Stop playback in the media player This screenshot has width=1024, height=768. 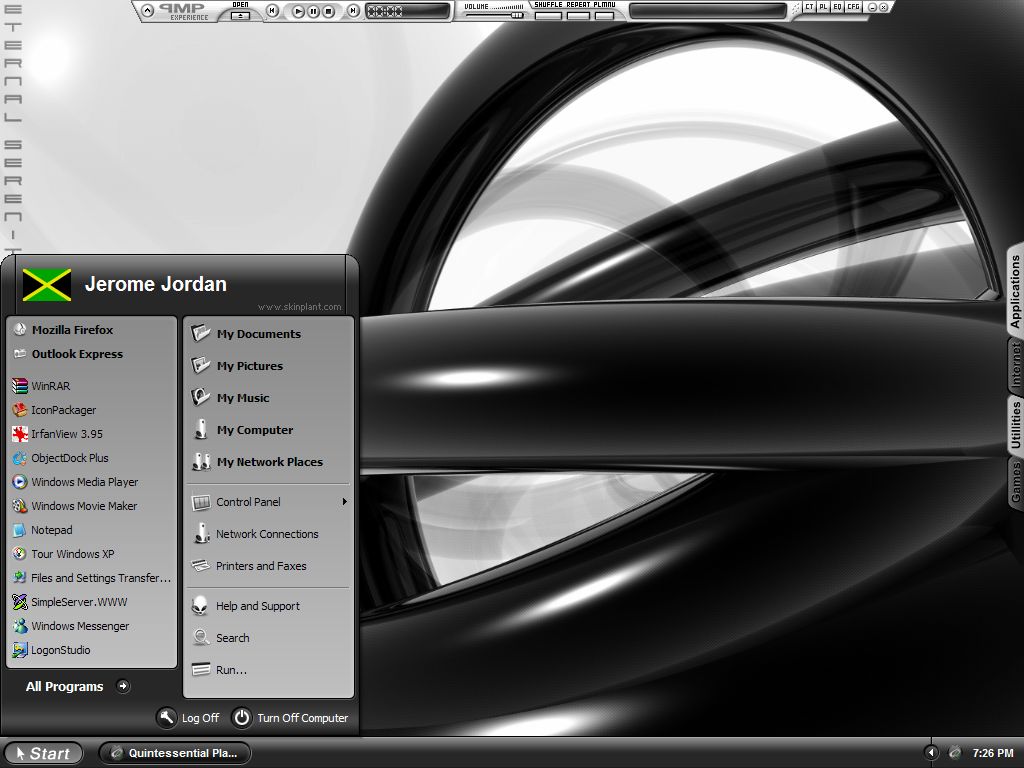(329, 11)
